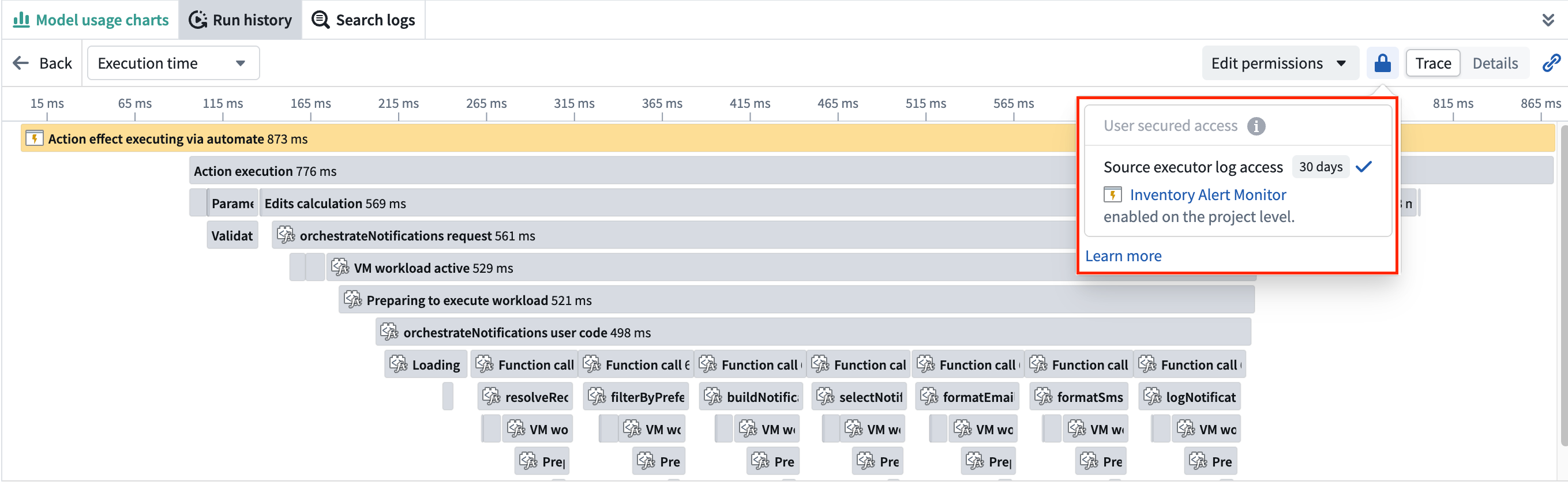Click the function icon on formatSms span
1568x489 pixels.
1042,397
